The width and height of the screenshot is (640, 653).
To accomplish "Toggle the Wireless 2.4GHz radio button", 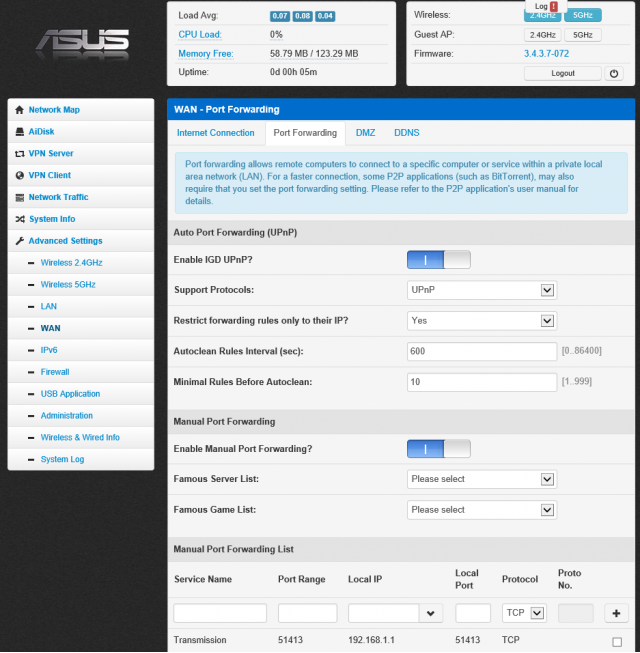I will point(542,15).
